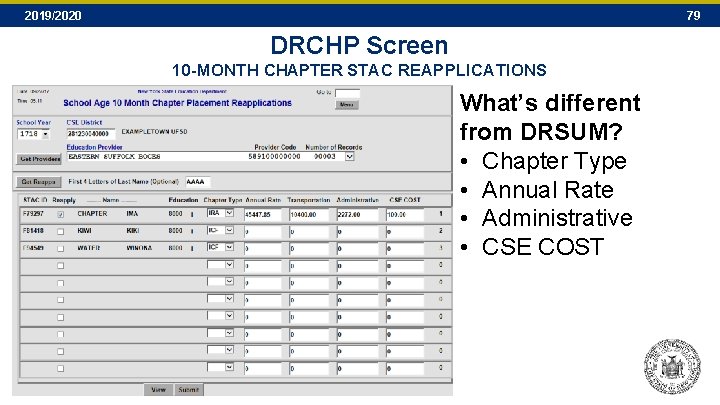Click STAC ID F79297
The width and height of the screenshot is (720, 405).
tap(33, 214)
